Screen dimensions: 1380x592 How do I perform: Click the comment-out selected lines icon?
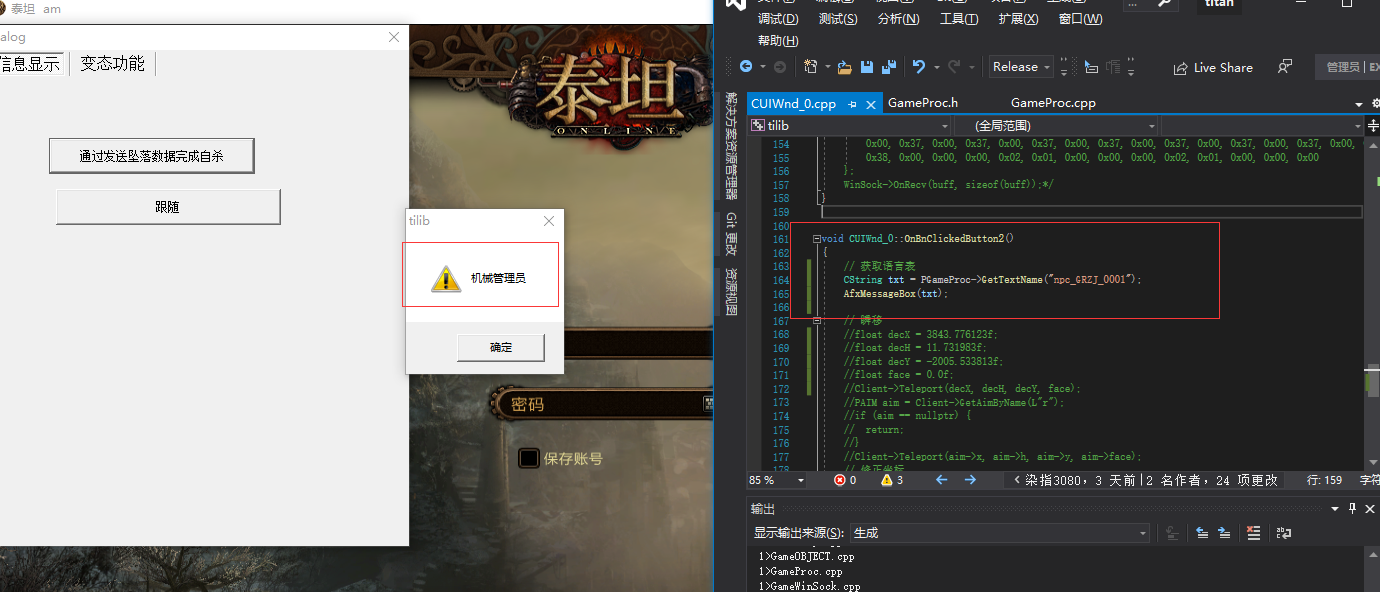[x=1091, y=67]
